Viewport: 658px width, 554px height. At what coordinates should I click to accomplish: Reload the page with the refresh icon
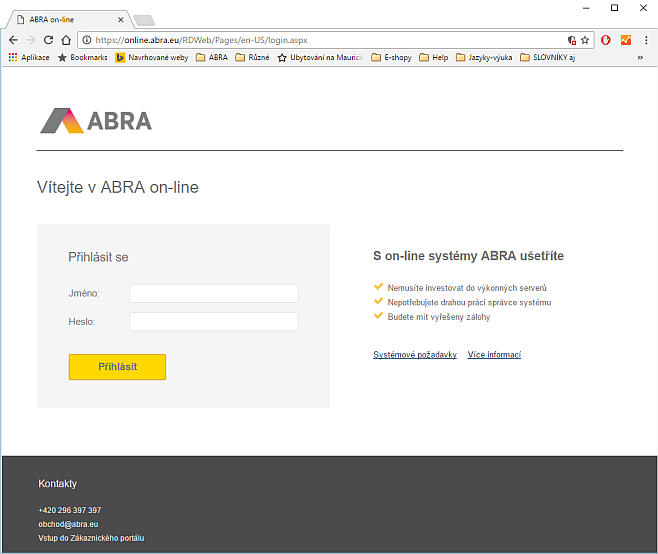click(x=48, y=40)
